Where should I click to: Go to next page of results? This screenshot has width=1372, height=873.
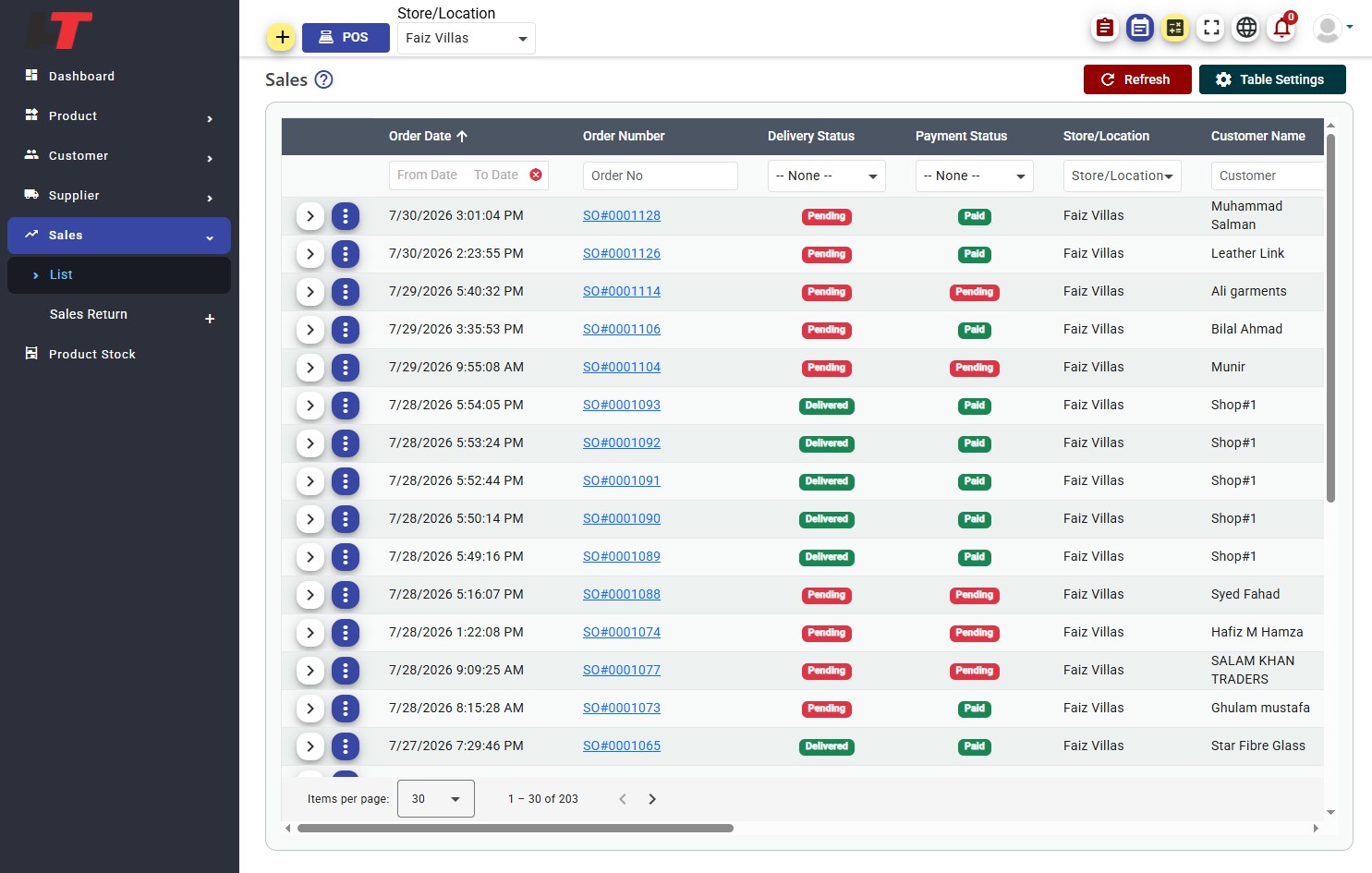(652, 799)
